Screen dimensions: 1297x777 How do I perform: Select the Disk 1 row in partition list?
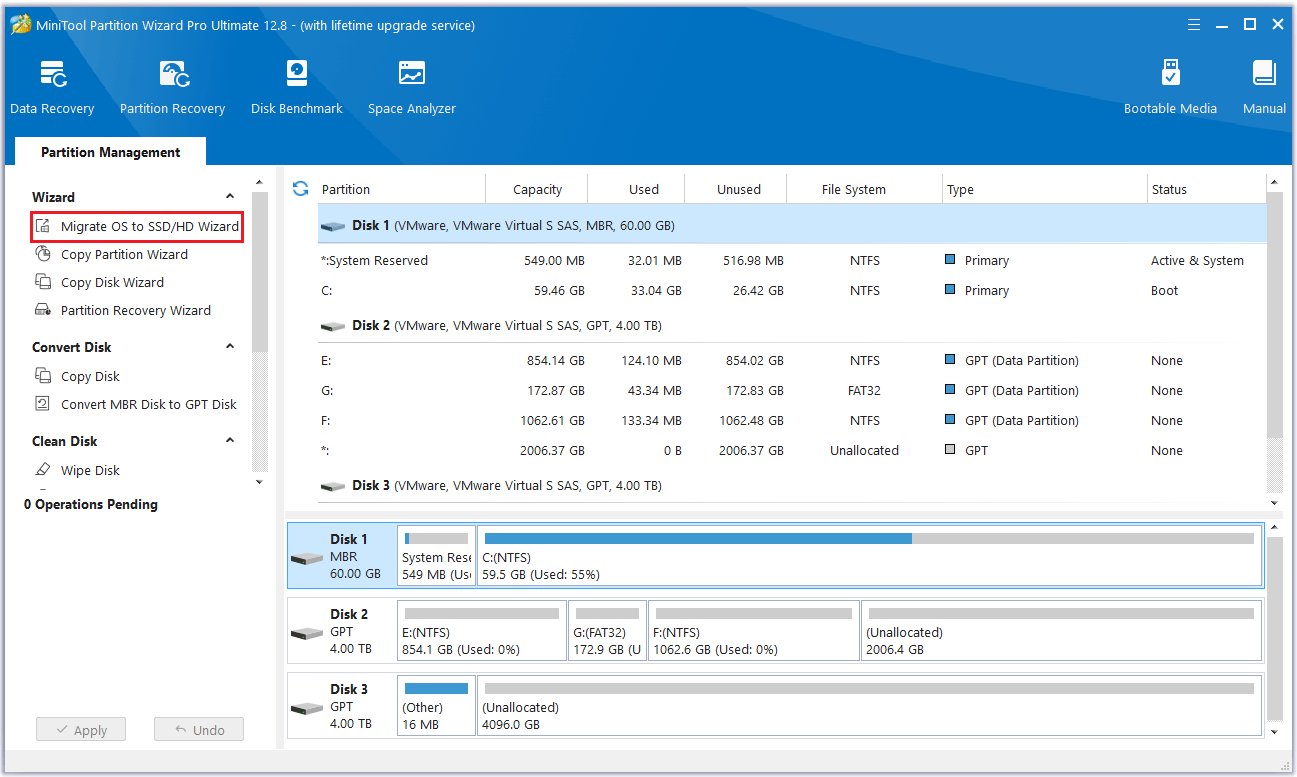coord(792,226)
